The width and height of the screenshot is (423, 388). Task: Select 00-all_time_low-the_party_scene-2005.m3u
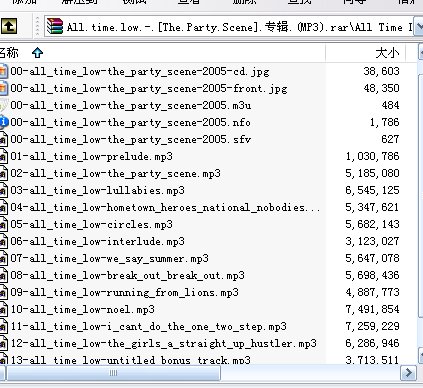pyautogui.click(x=131, y=105)
